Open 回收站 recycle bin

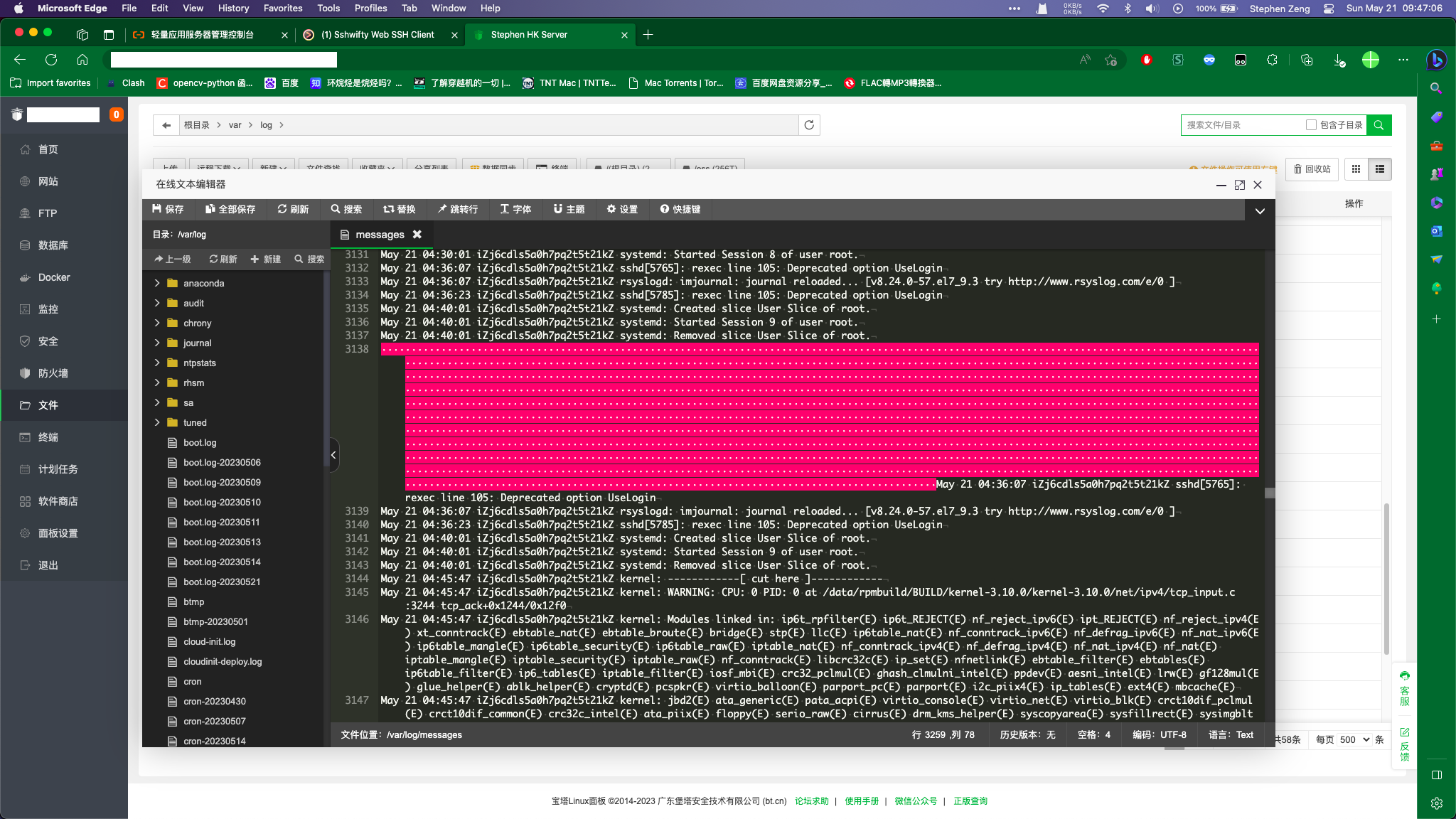[x=1312, y=169]
